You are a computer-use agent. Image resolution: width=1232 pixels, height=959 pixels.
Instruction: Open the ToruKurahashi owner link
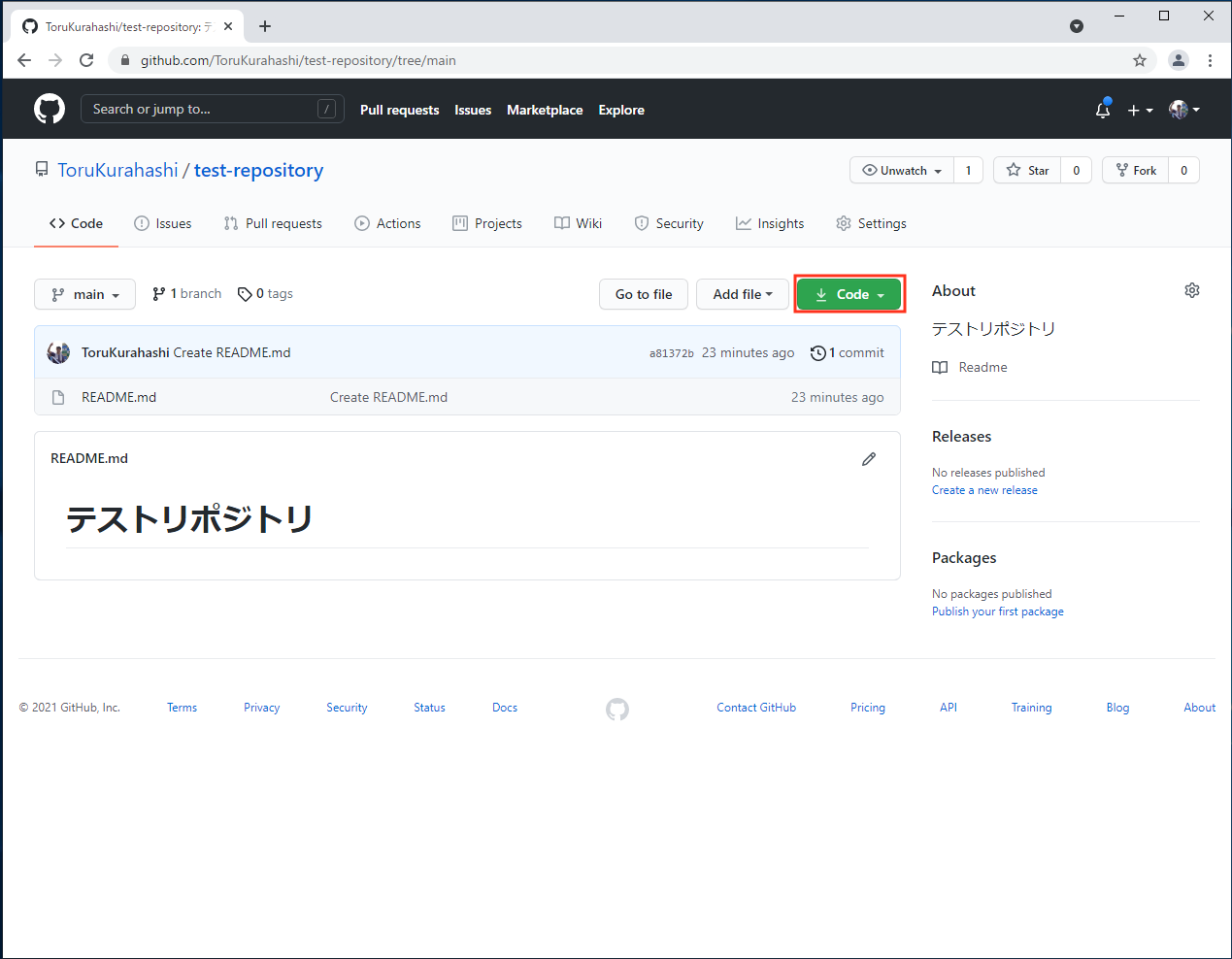[x=117, y=170]
